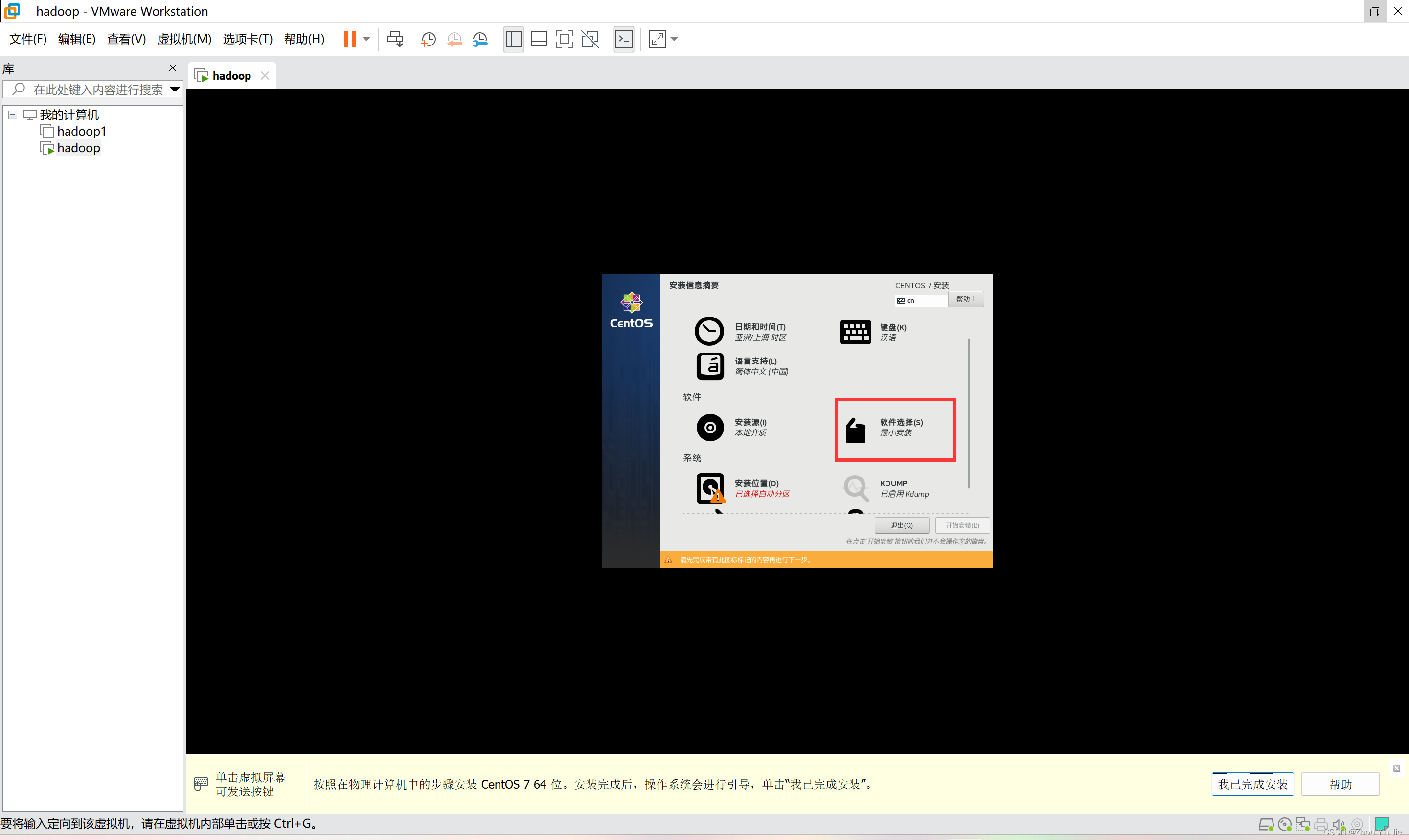Toggle the thumbnail bar view
1409x840 pixels.
pos(539,39)
